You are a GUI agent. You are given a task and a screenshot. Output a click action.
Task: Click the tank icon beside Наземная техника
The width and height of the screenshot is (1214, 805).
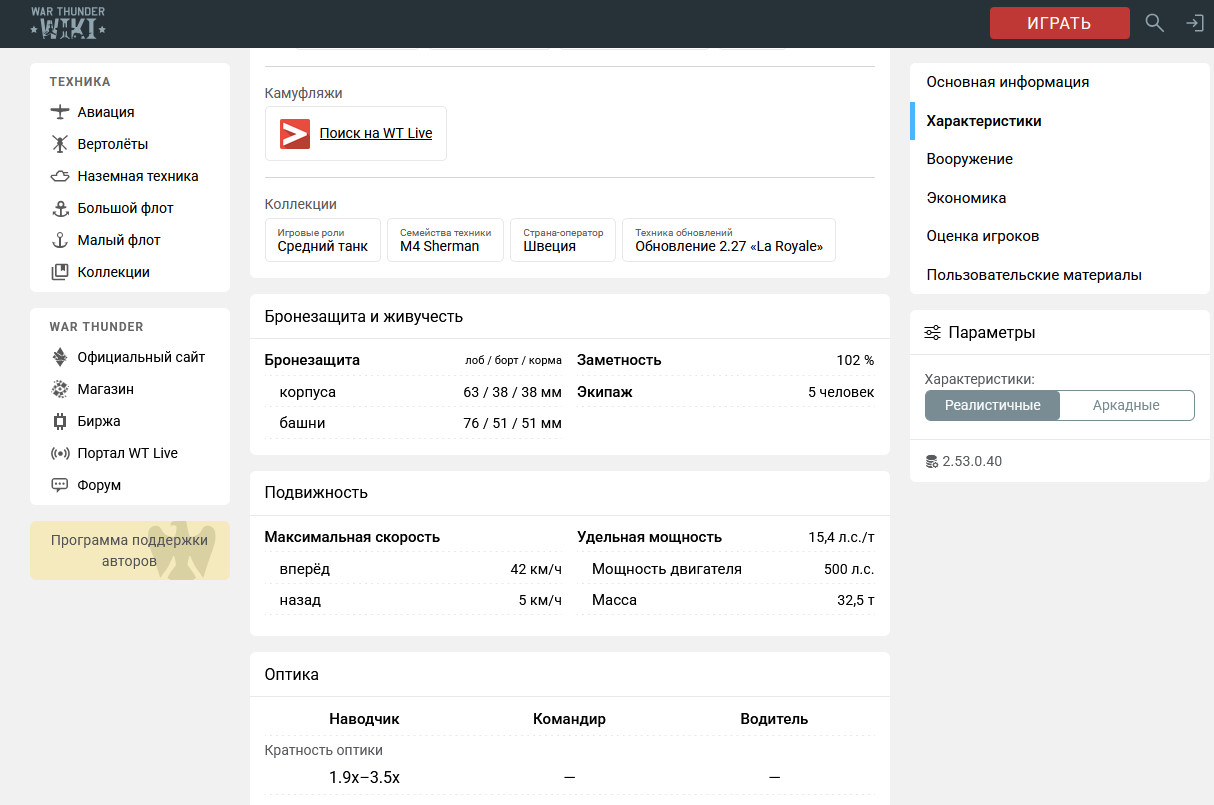tap(60, 176)
